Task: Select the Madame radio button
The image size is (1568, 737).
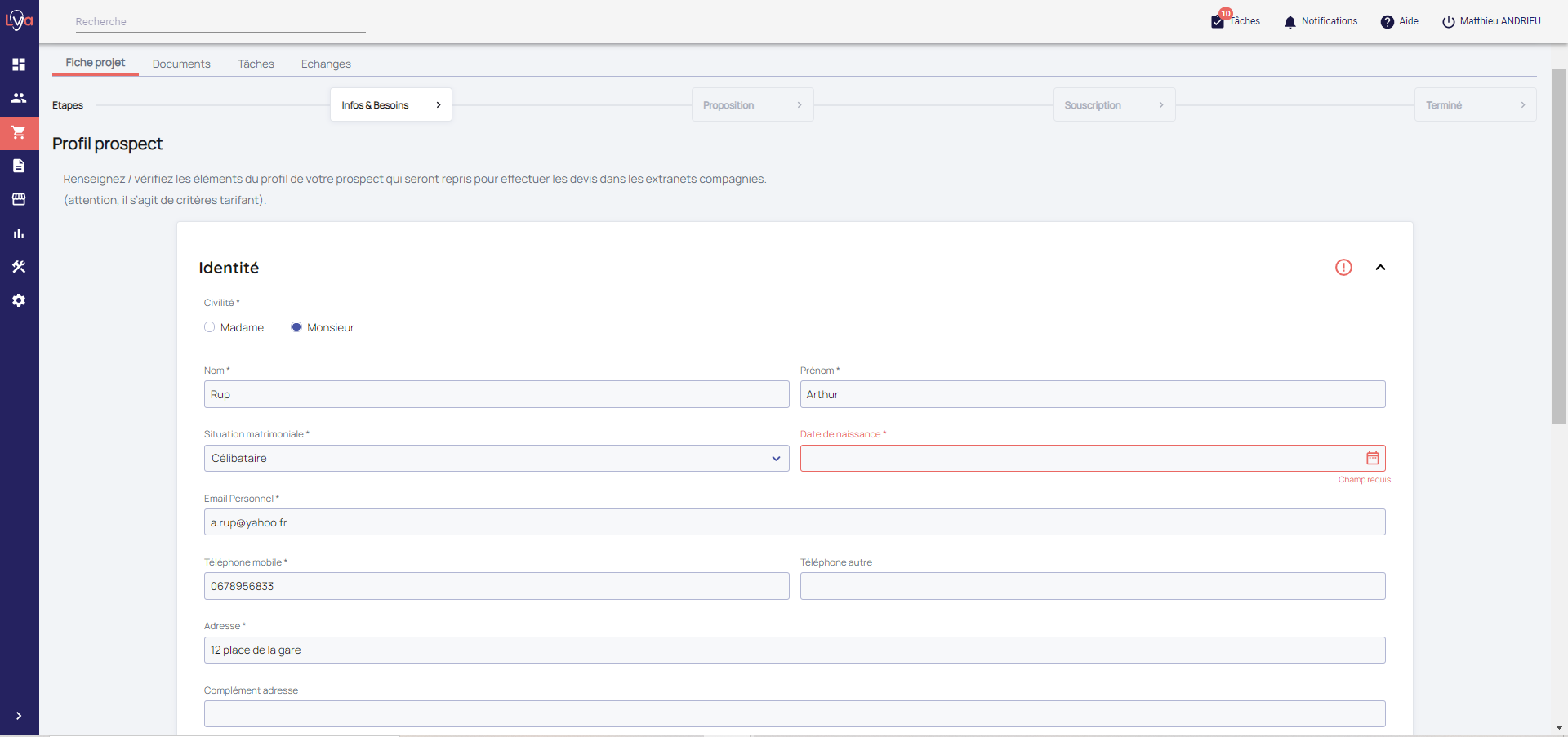Action: tap(210, 327)
